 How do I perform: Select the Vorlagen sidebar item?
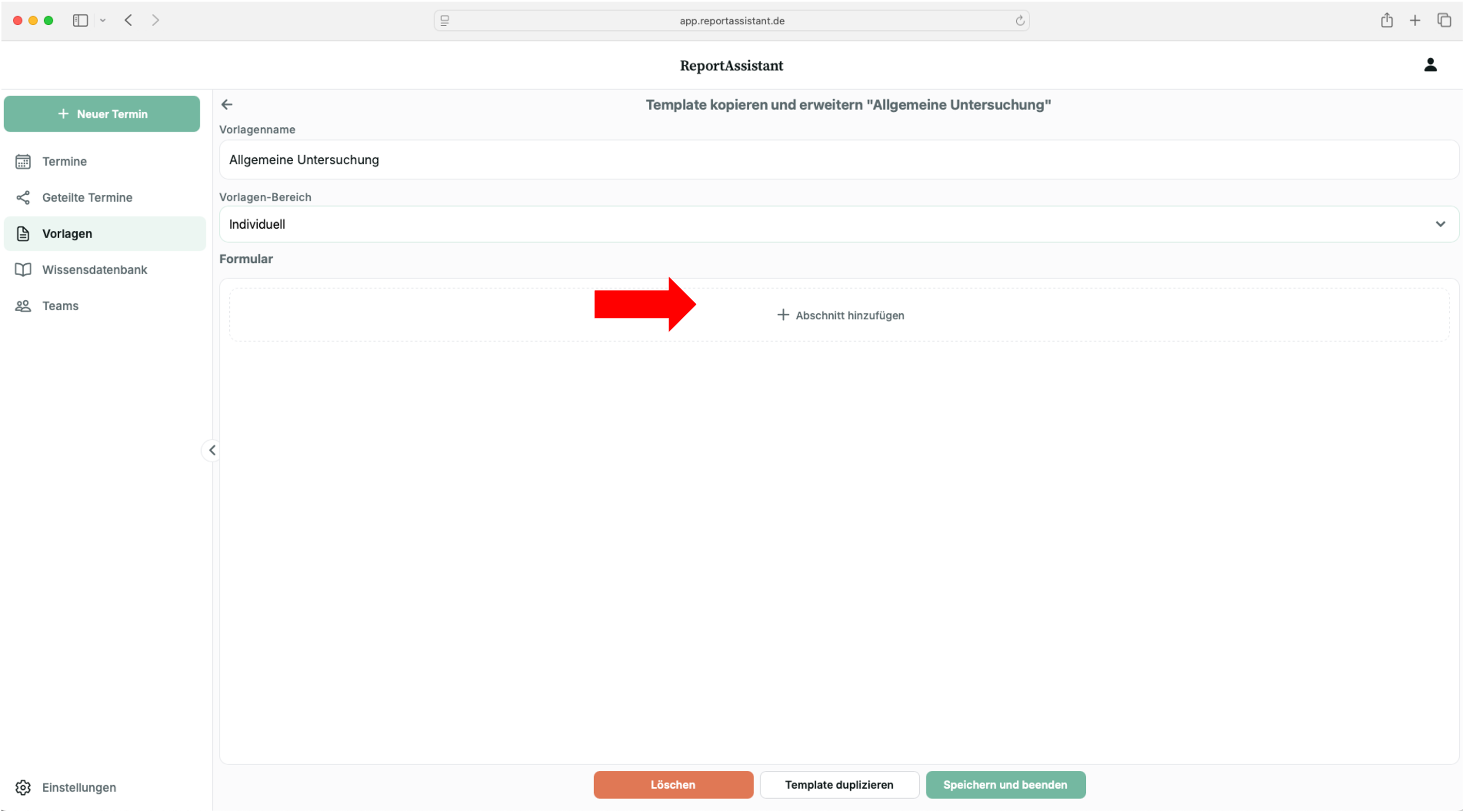coord(105,233)
